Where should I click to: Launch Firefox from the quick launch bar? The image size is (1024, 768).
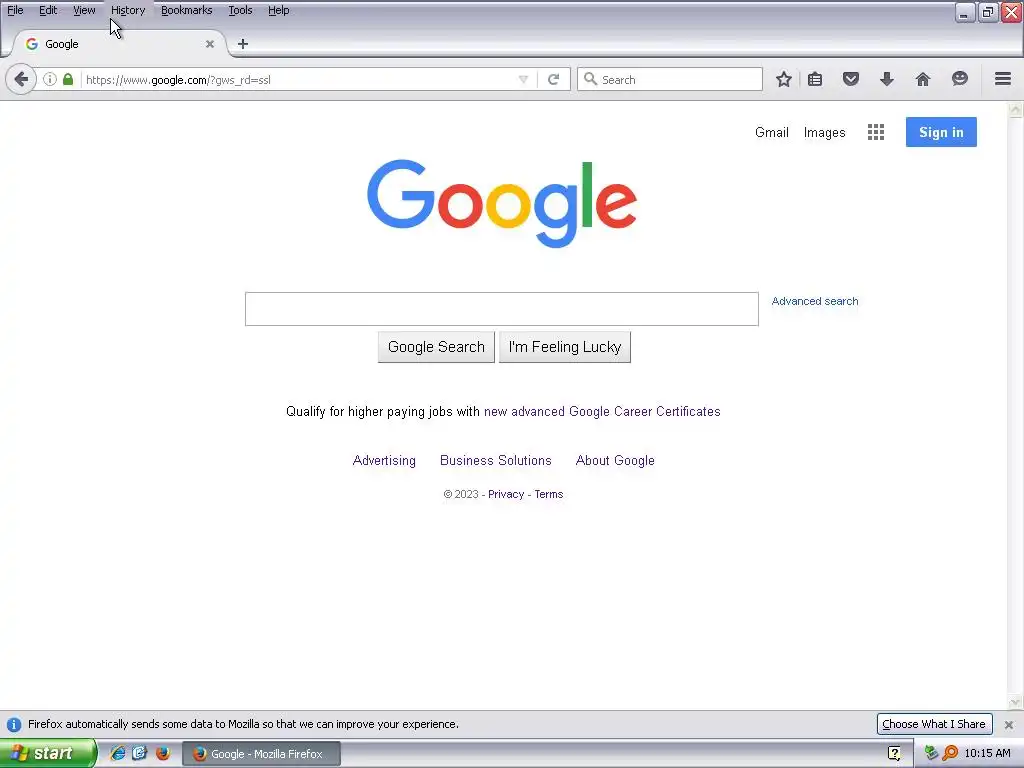click(x=163, y=753)
